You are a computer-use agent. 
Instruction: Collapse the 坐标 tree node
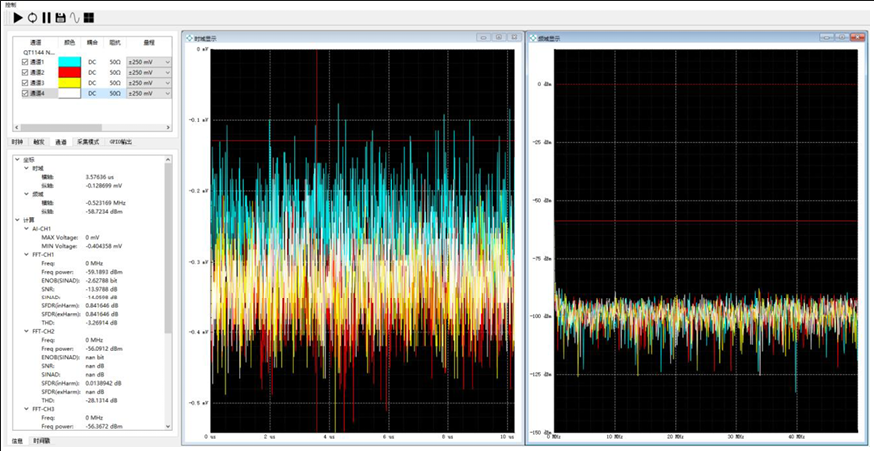click(17, 159)
